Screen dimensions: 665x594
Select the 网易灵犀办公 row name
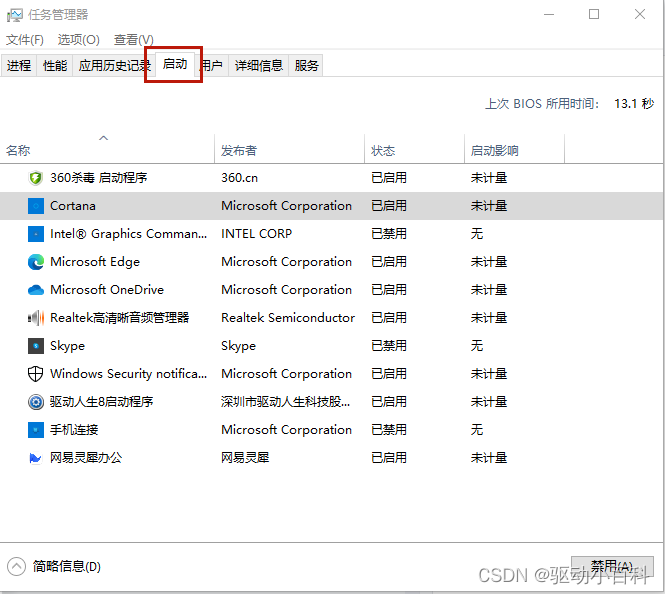click(86, 457)
